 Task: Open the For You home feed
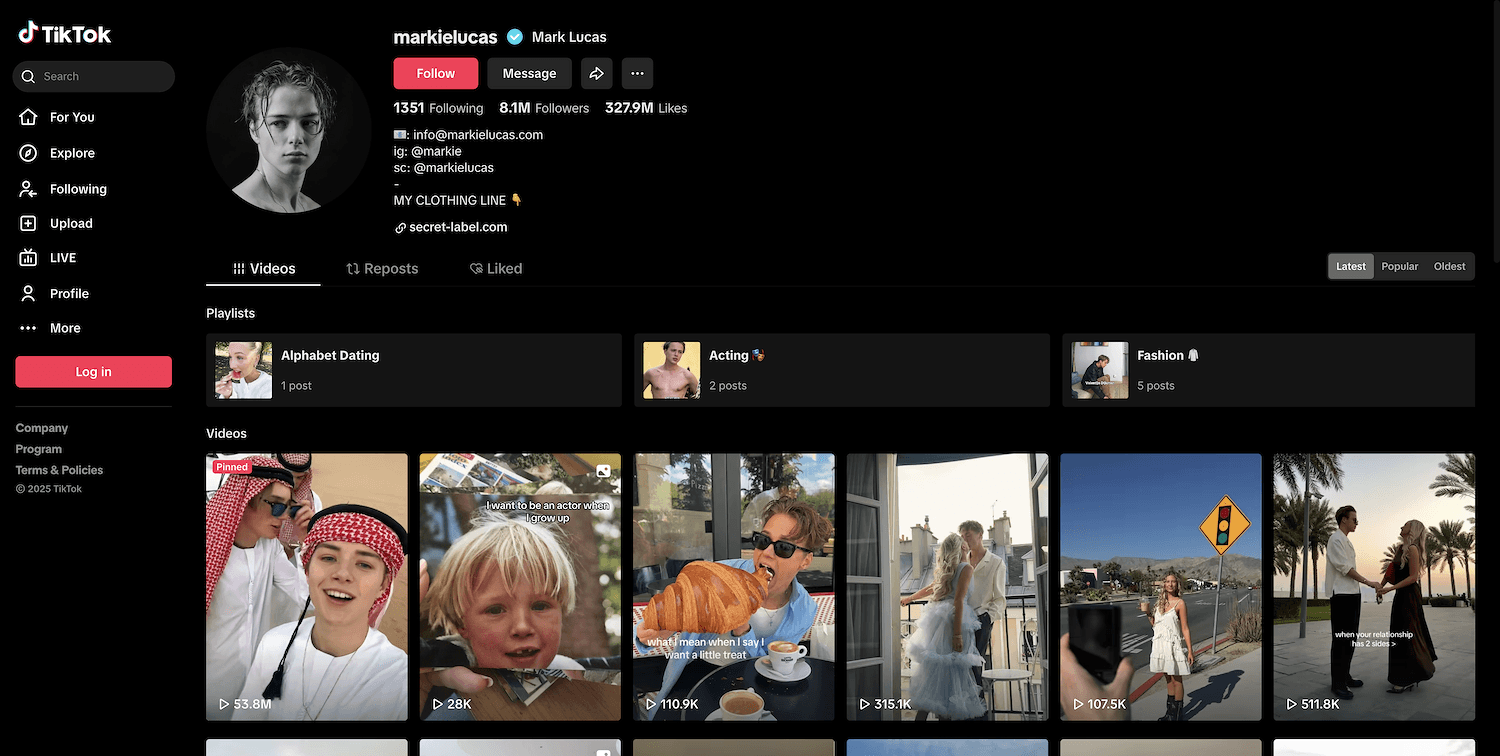tap(71, 117)
